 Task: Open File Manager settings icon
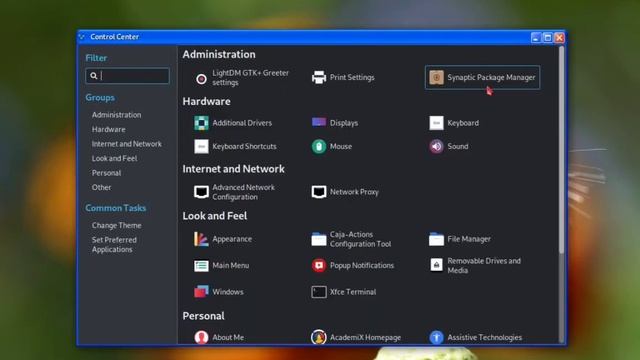pos(436,239)
